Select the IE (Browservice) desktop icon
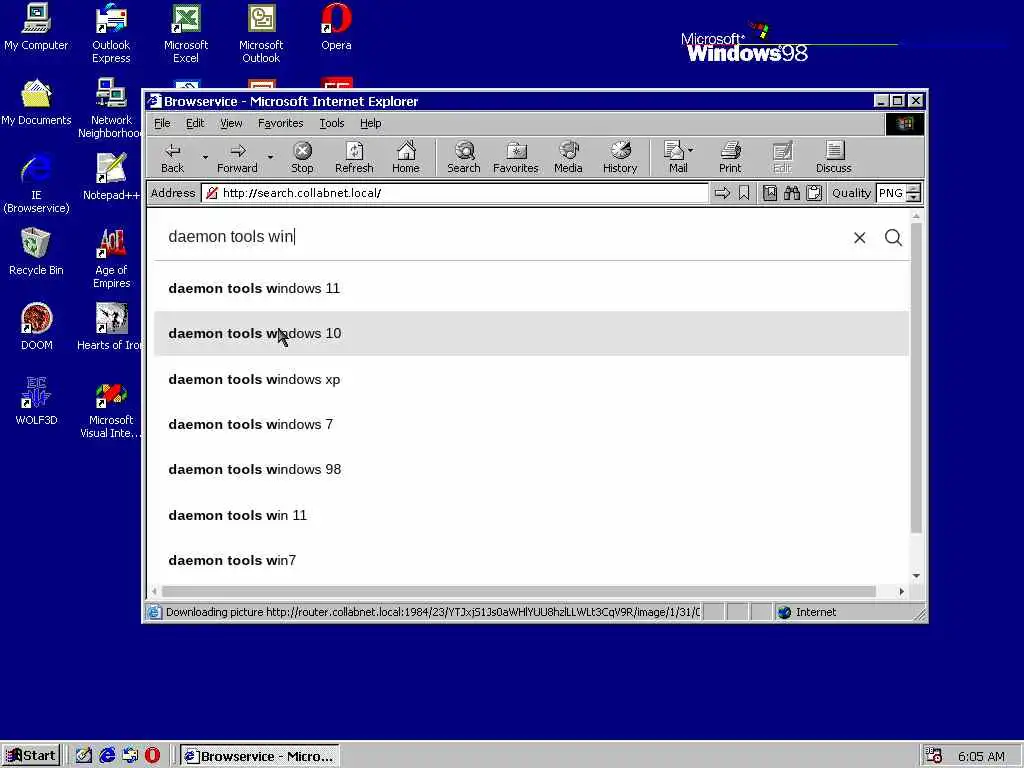This screenshot has height=768, width=1024. click(x=36, y=184)
